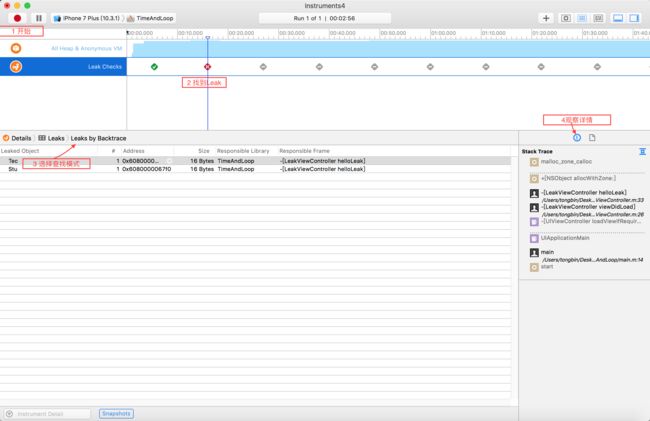The image size is (650, 421).
Task: Click the gray leak check marker near 00:30
Action: (319, 67)
